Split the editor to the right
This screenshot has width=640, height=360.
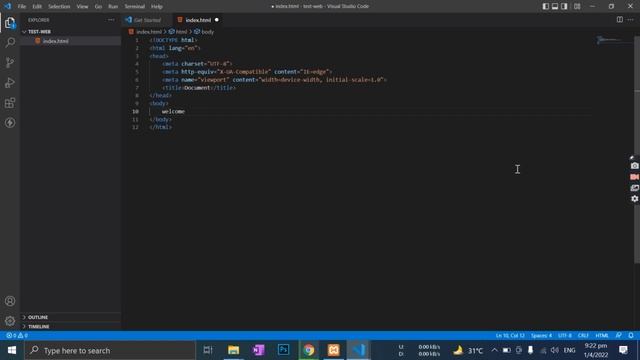[620, 20]
